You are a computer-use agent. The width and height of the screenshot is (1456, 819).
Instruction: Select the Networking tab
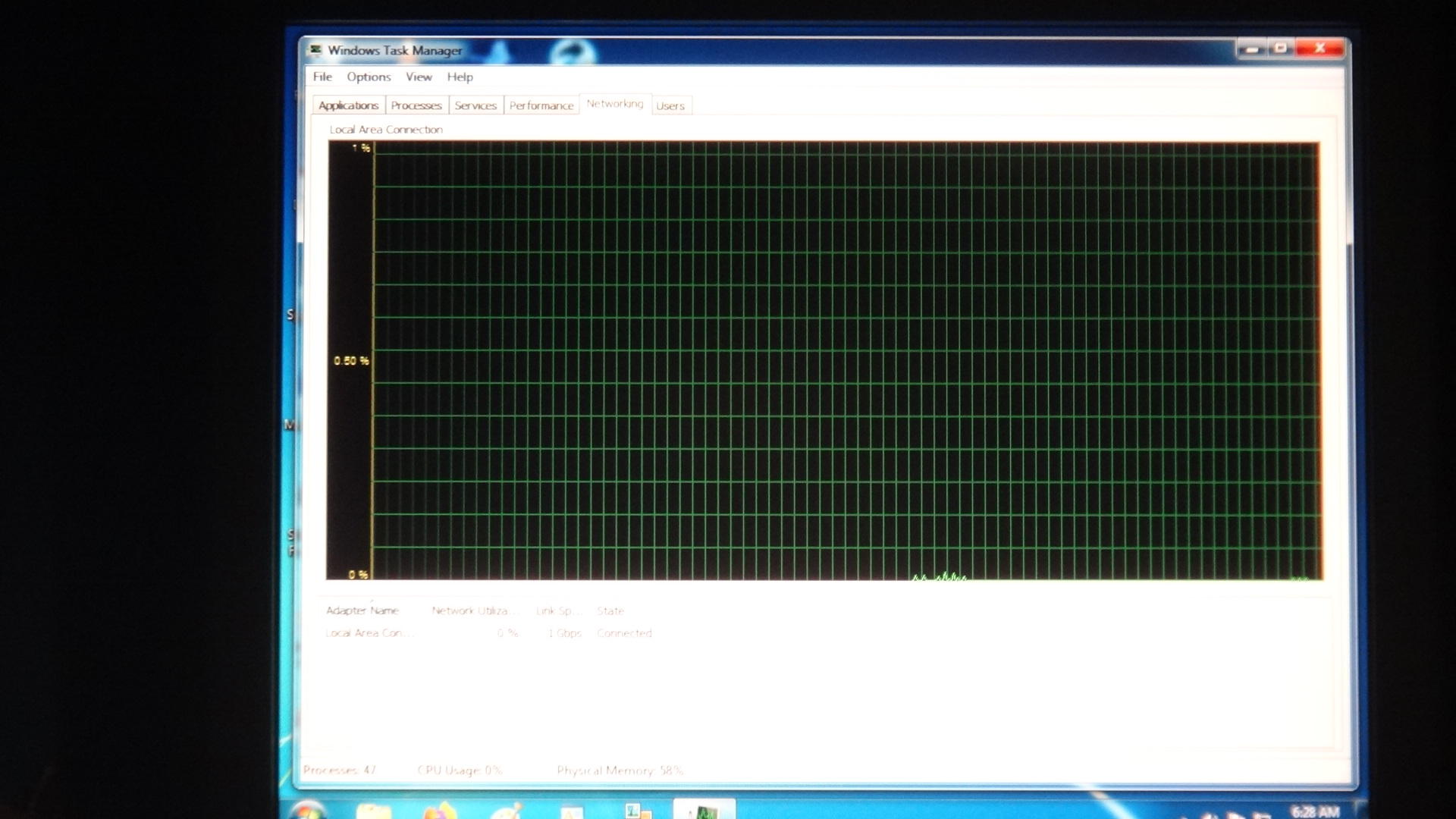click(x=615, y=104)
